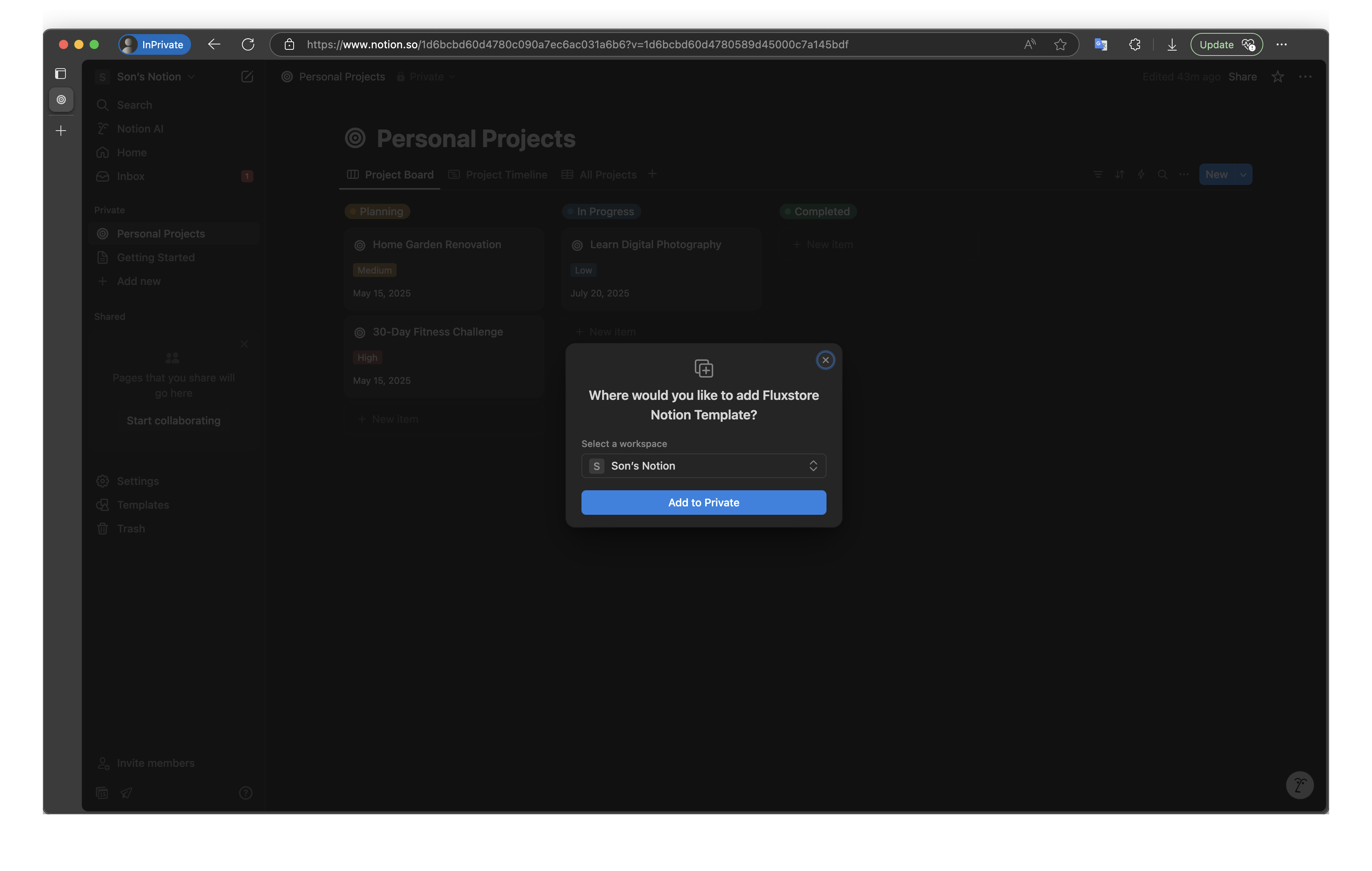
Task: Open filter options for the project board
Action: (x=1098, y=174)
